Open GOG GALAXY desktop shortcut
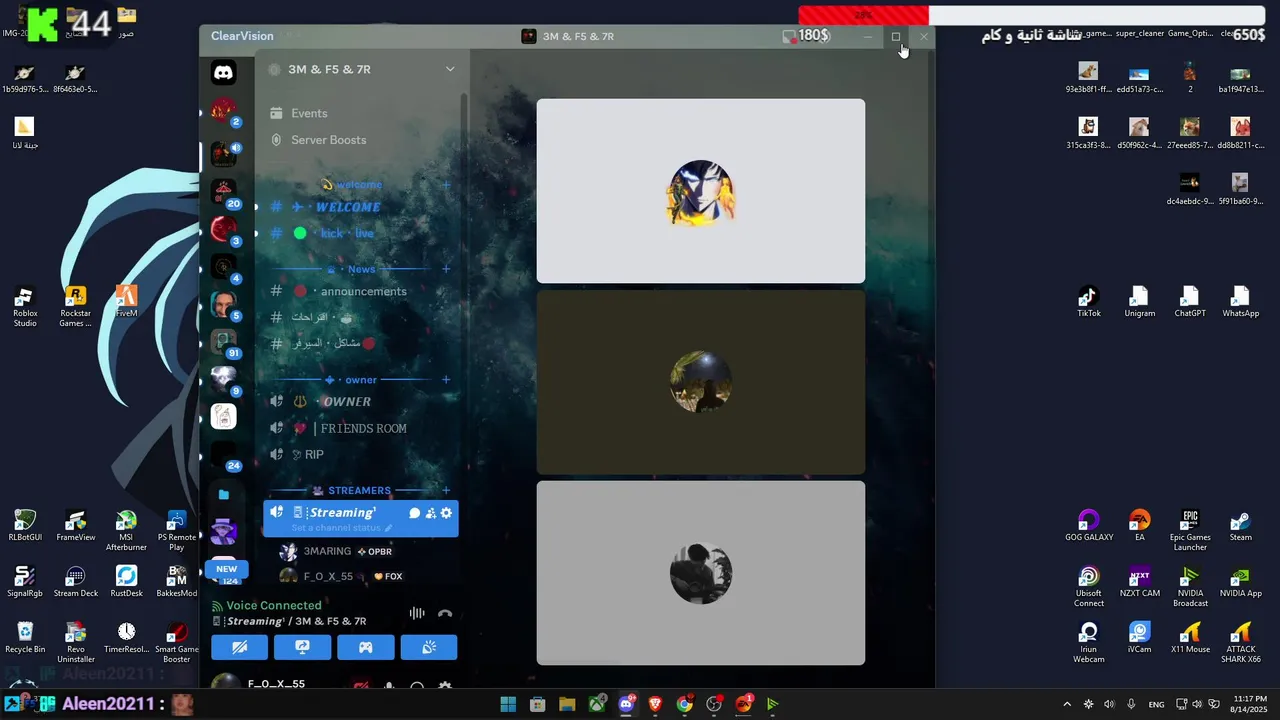Viewport: 1280px width, 720px height. click(1089, 527)
